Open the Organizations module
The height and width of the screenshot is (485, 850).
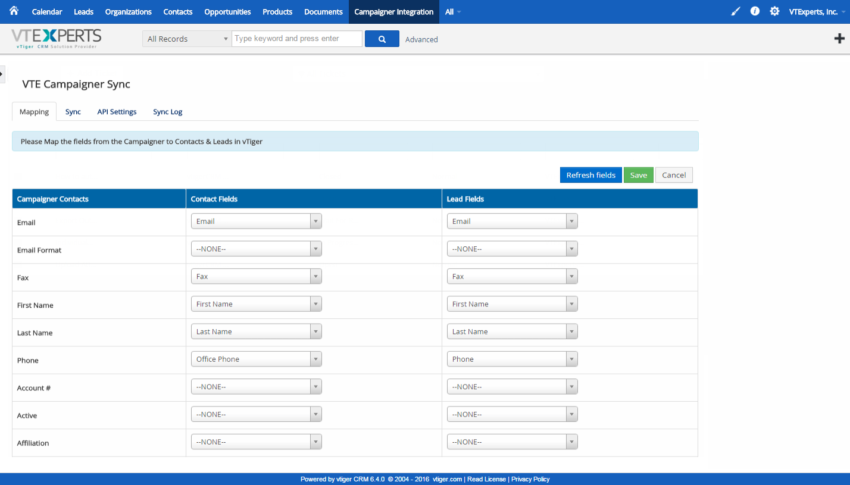(128, 12)
